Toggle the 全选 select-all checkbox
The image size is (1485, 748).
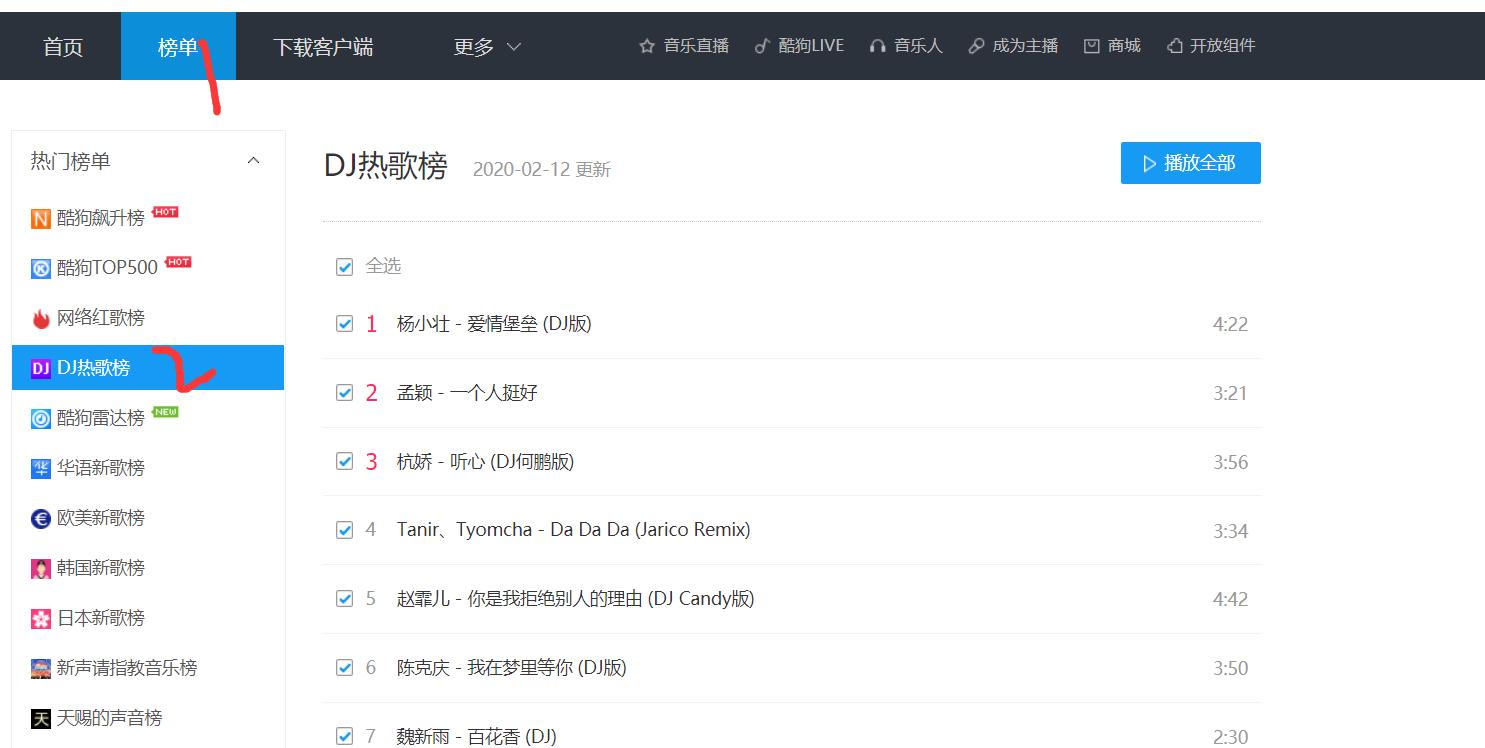(345, 267)
